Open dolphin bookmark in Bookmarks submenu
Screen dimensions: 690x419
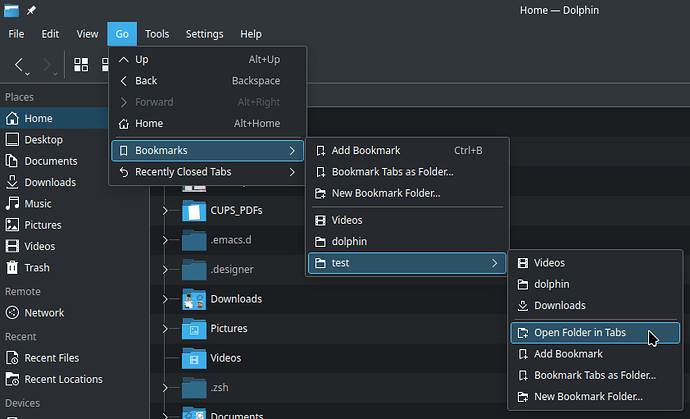point(407,241)
